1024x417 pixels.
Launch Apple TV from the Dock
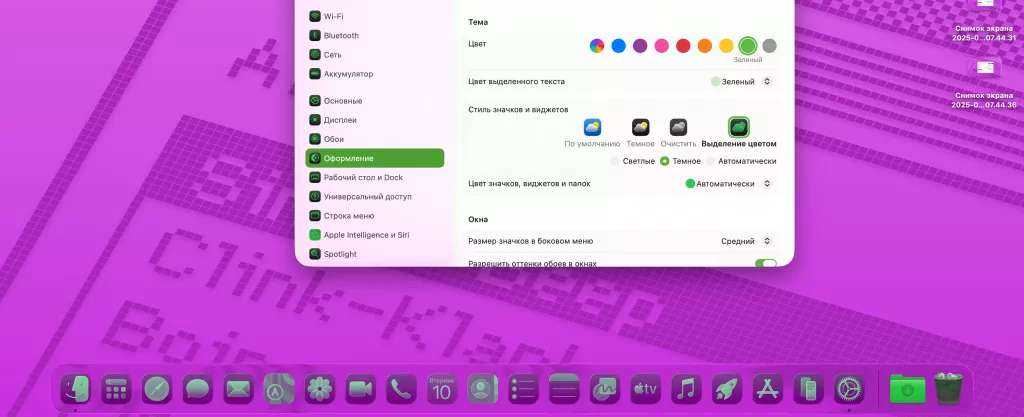coord(645,390)
